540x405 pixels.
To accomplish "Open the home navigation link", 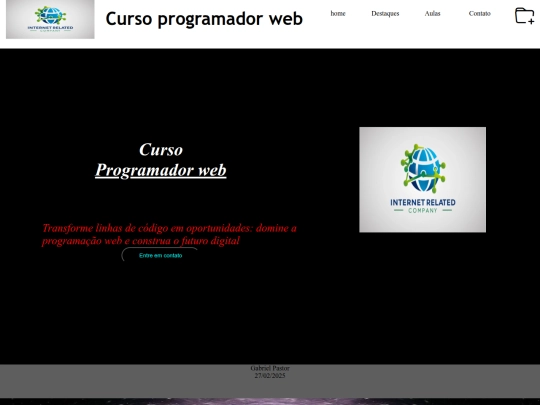I will tap(338, 13).
